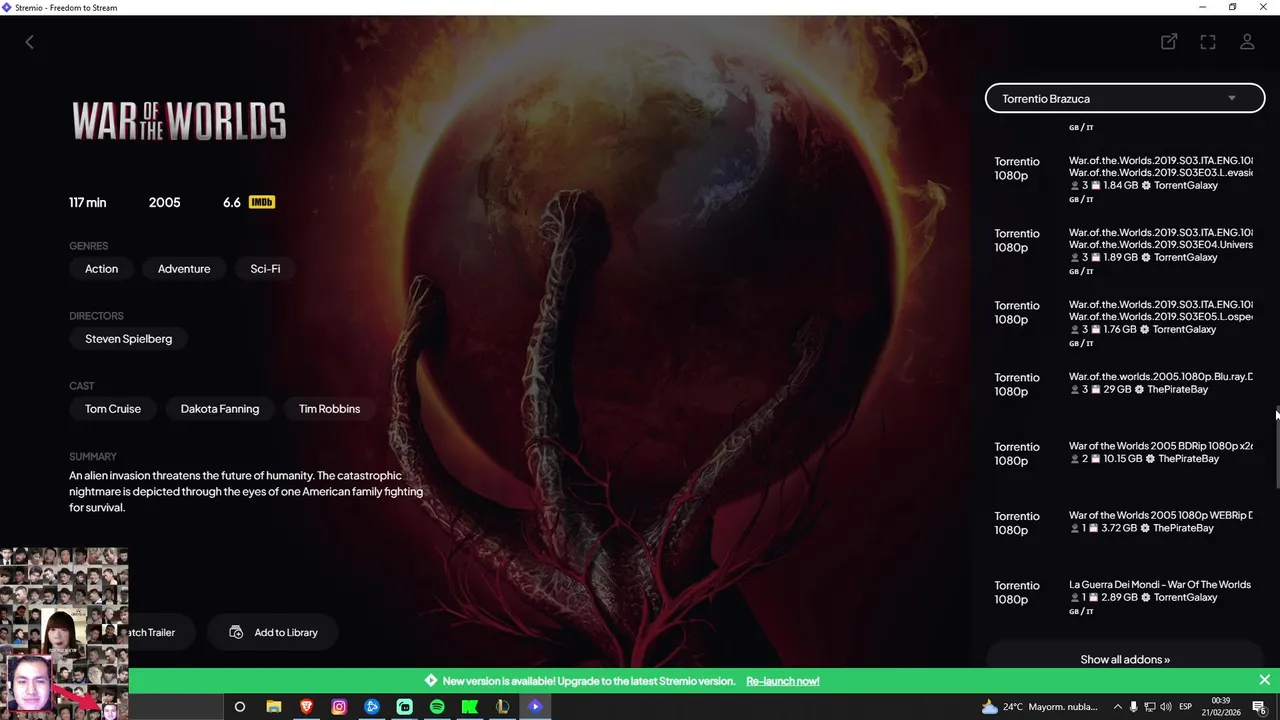Open the taskbar clock and date
1280x720 pixels.
pyautogui.click(x=1221, y=706)
